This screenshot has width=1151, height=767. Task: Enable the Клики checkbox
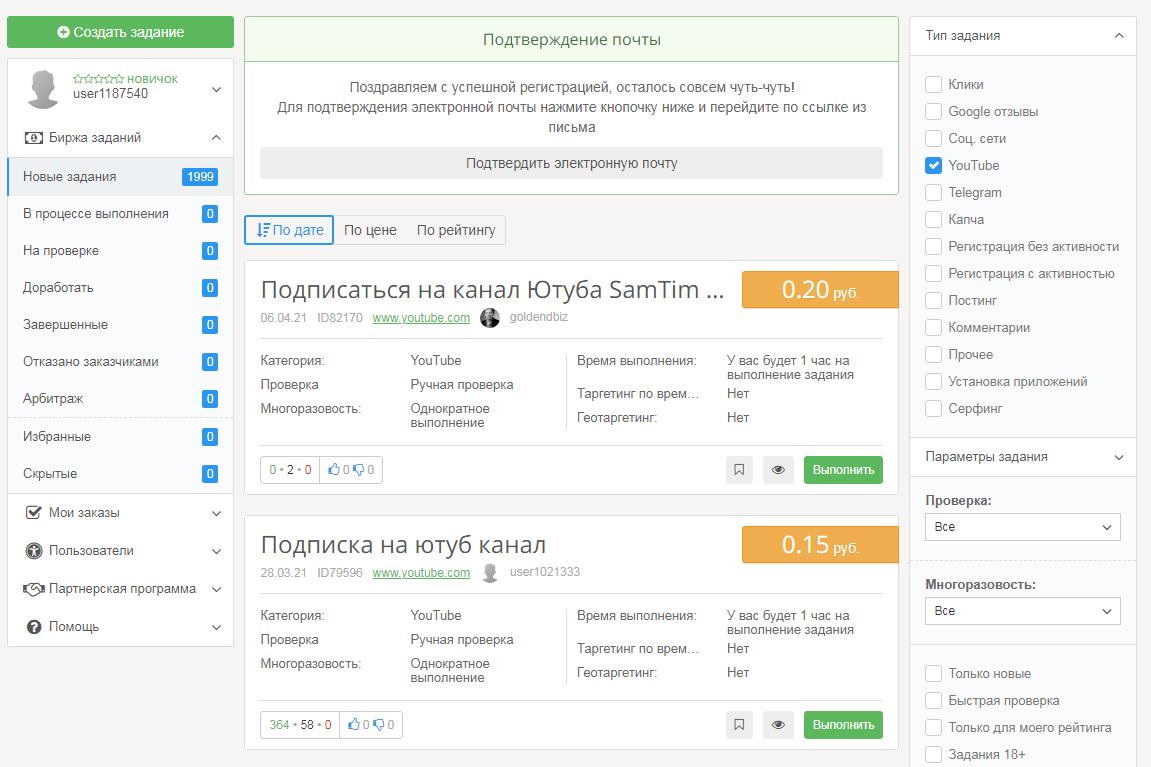(x=934, y=84)
